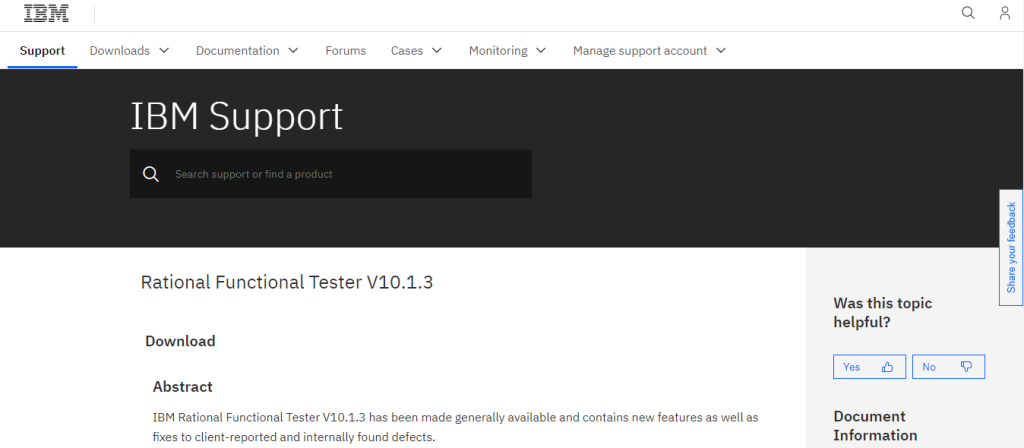Expand the Documentation menu chevron

coord(294,50)
